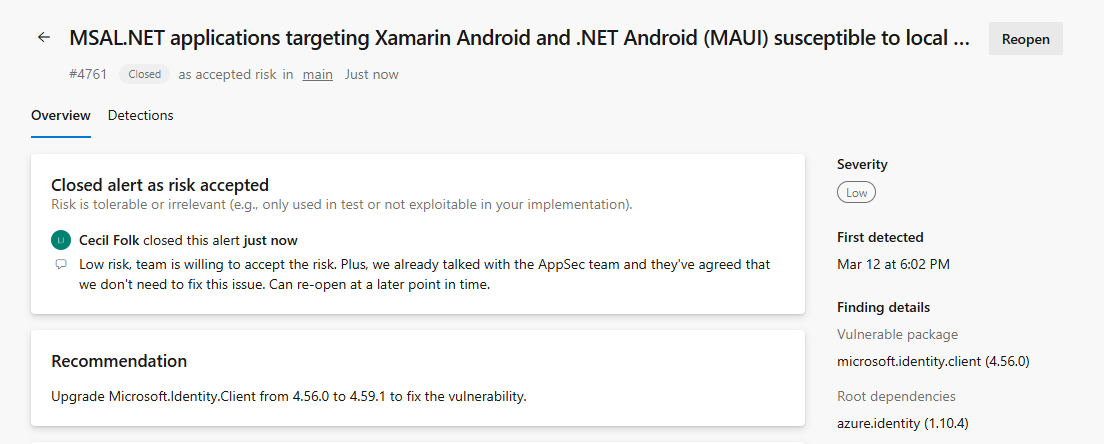1104x444 pixels.
Task: Click Cecil Folk's green avatar icon
Action: click(x=61, y=241)
